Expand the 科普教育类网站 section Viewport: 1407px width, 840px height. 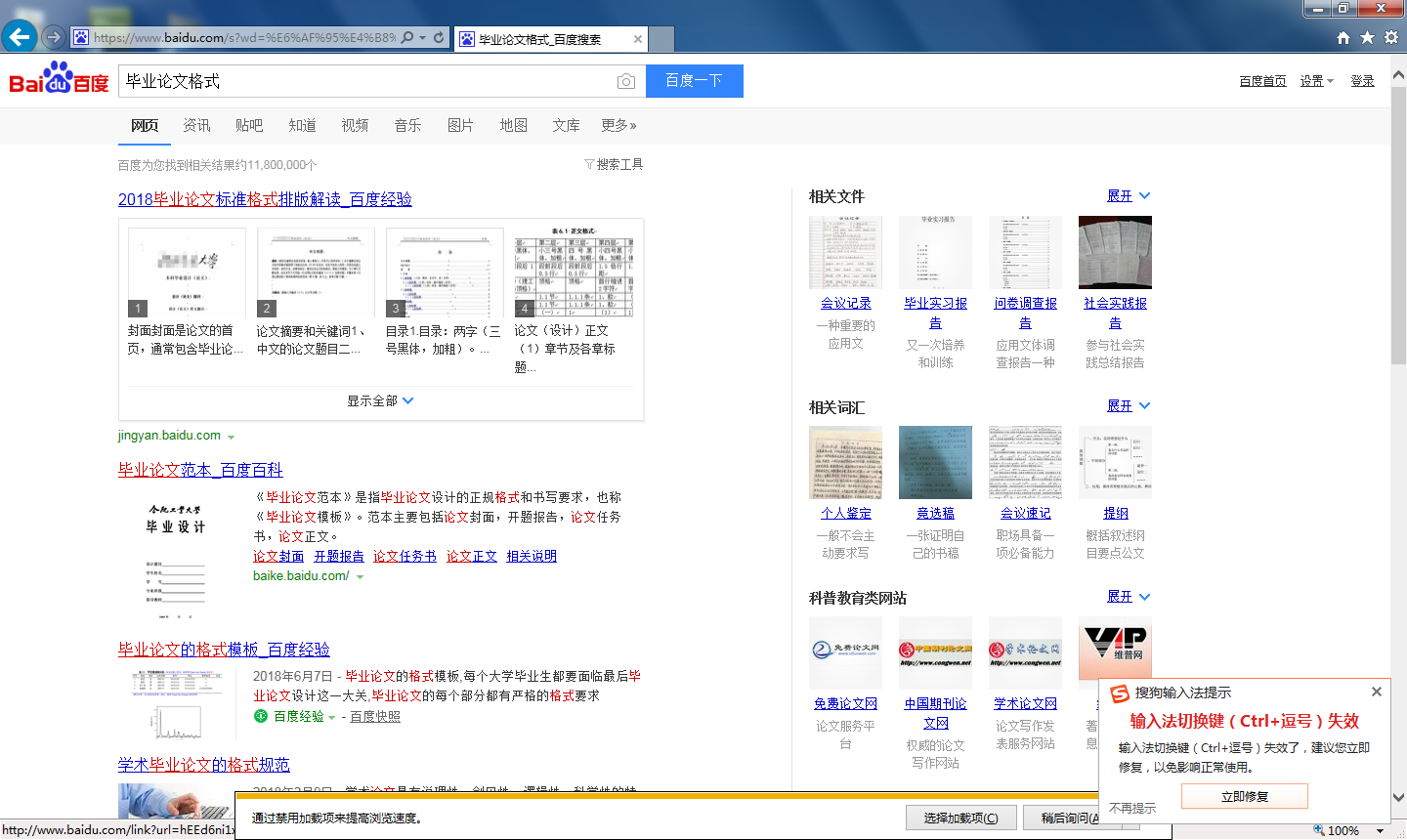tap(1129, 596)
